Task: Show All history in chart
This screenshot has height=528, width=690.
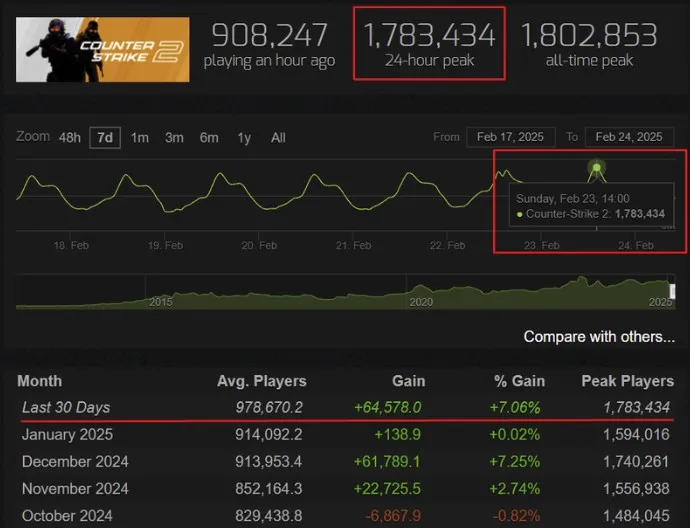Action: pos(278,138)
